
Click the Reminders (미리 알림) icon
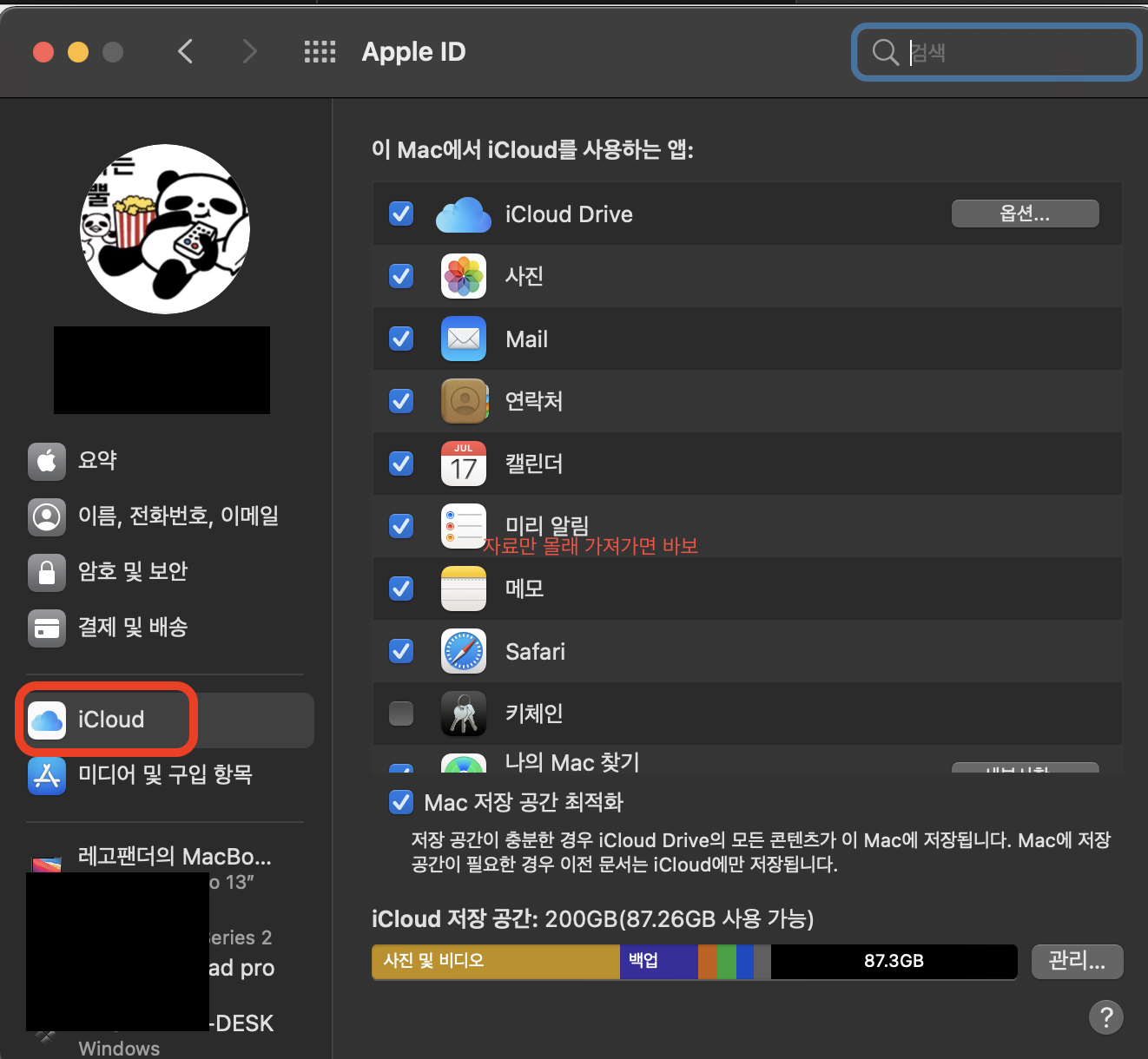pos(464,526)
